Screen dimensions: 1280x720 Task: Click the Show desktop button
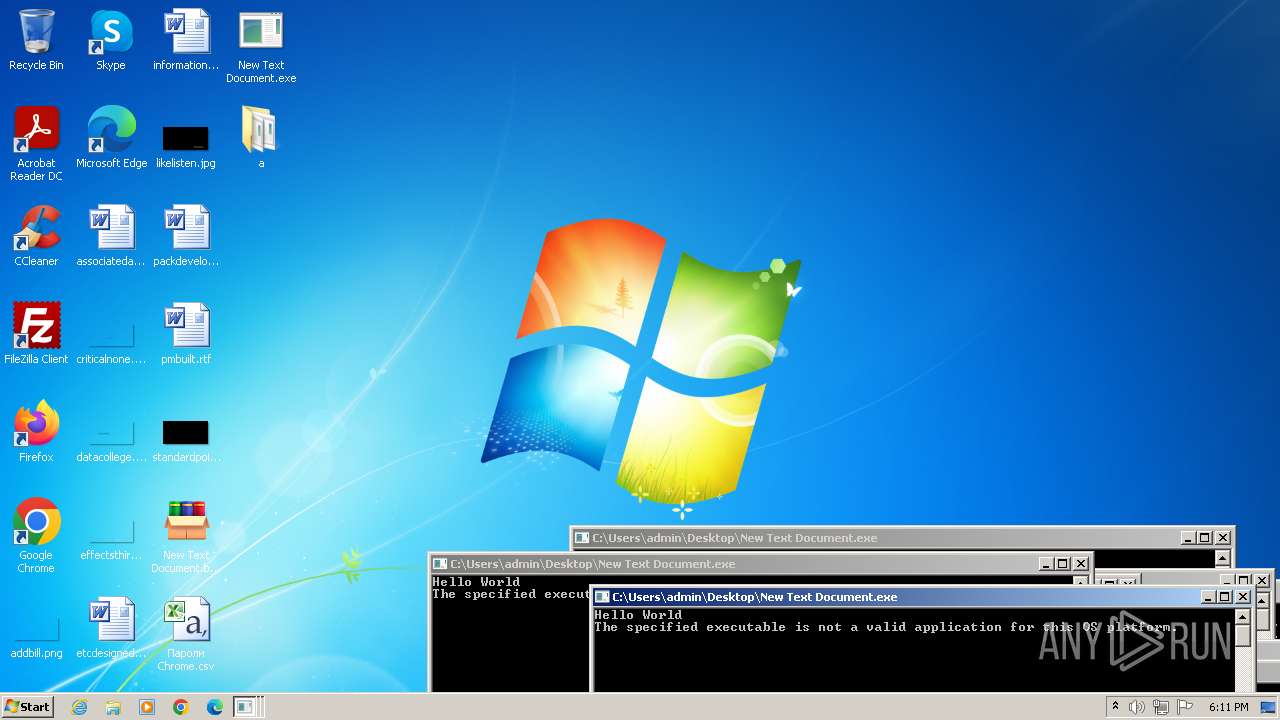[x=1268, y=707]
